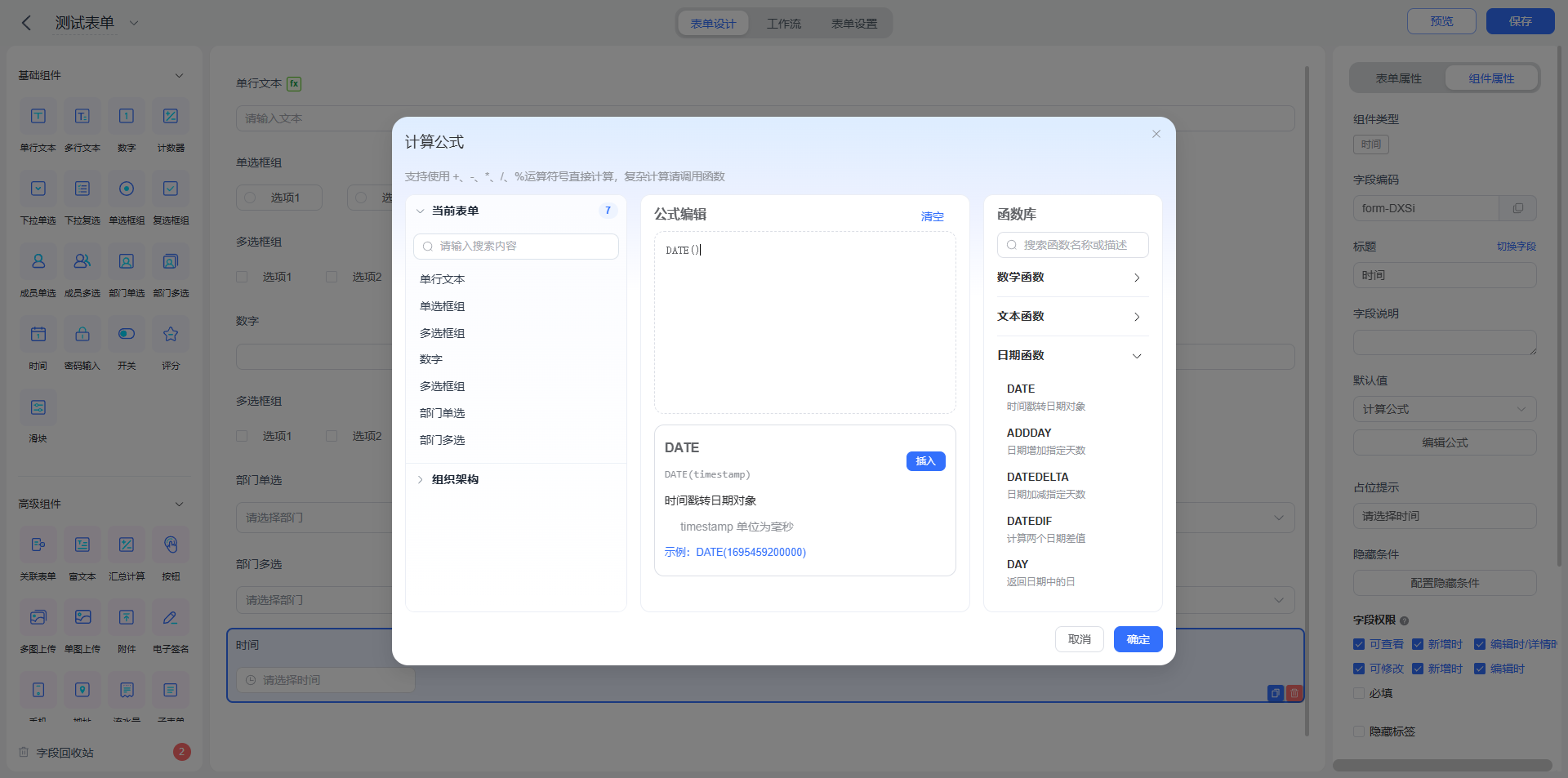Select the 下拉单选 component icon
1568x778 pixels.
tap(38, 189)
